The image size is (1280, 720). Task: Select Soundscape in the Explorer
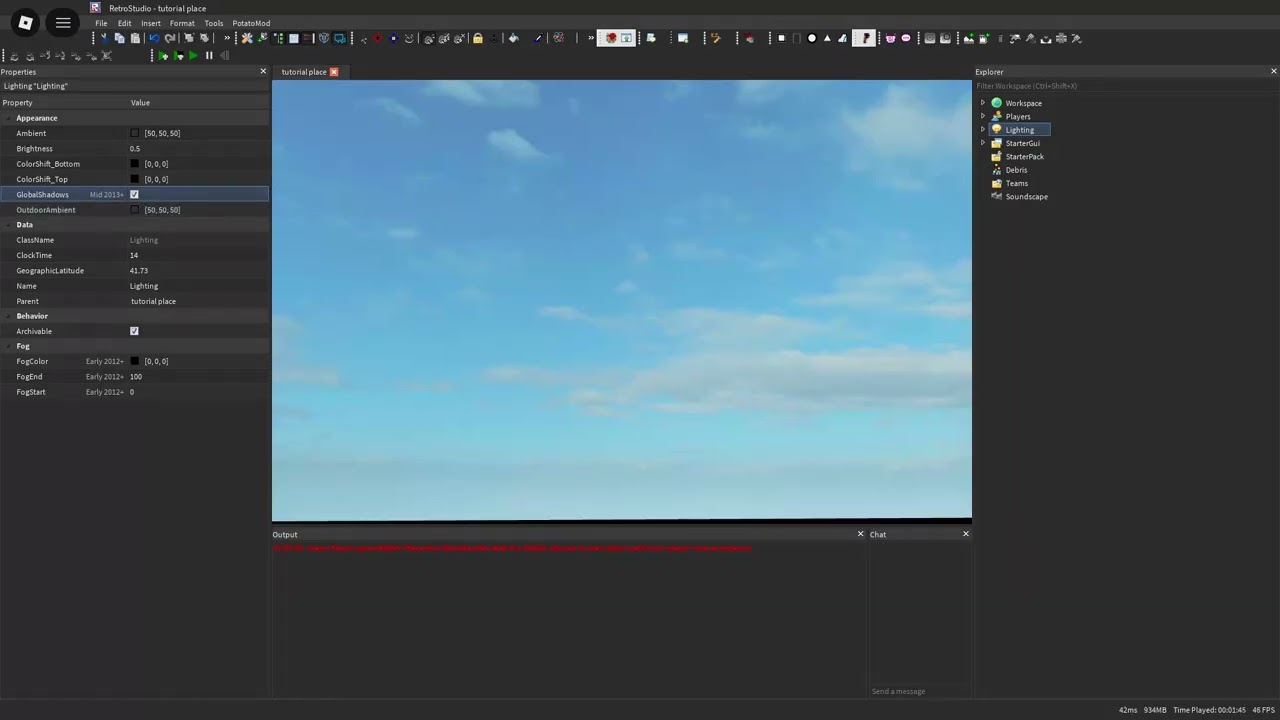1026,197
